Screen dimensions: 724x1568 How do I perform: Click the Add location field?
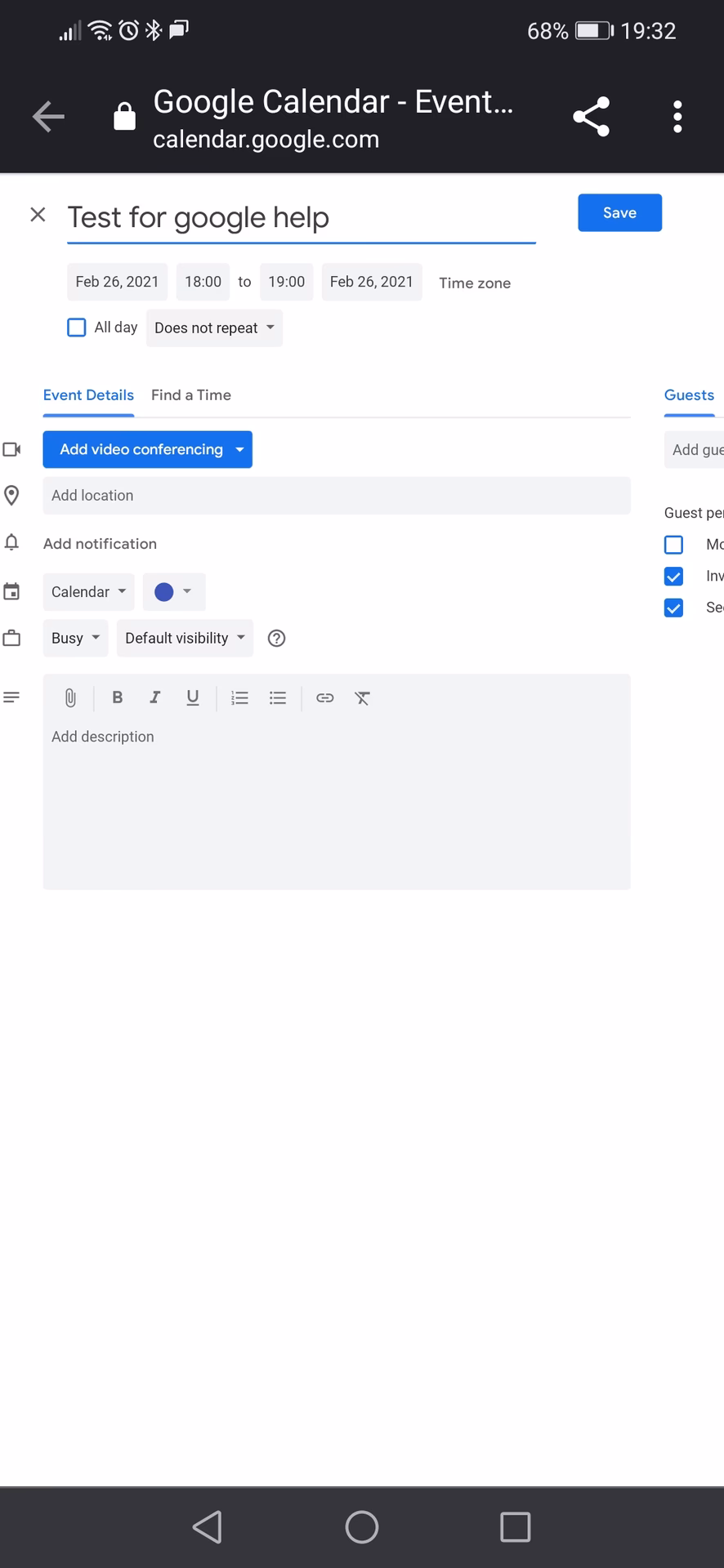[x=337, y=496]
